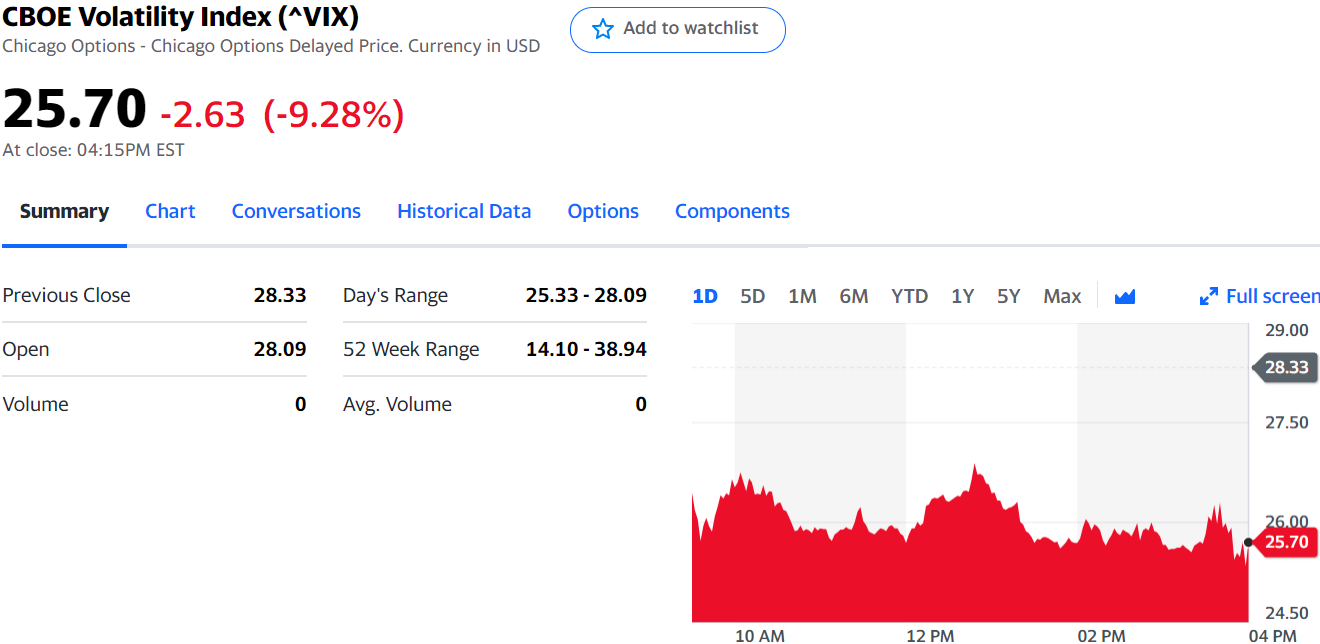1320x644 pixels.
Task: Click the 27.50 price axis label
Action: [x=1286, y=422]
